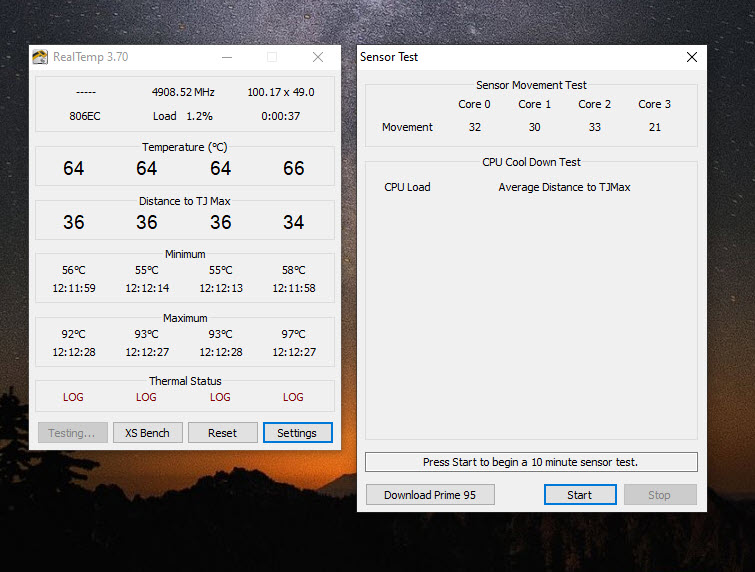Click the greyed Stop button in Sensor Test
755x572 pixels.
pos(660,494)
